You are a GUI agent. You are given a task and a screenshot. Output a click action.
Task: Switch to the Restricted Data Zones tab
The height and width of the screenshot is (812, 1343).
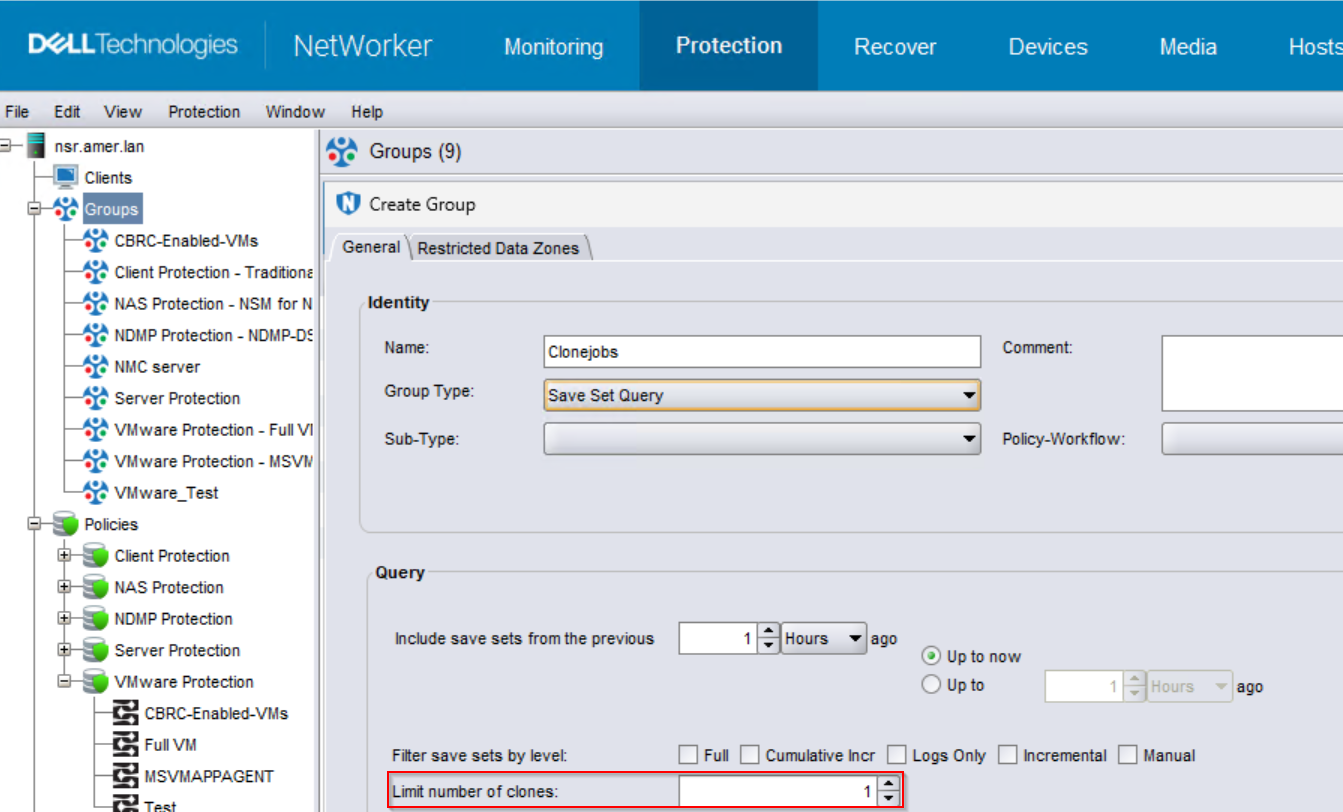coord(499,248)
